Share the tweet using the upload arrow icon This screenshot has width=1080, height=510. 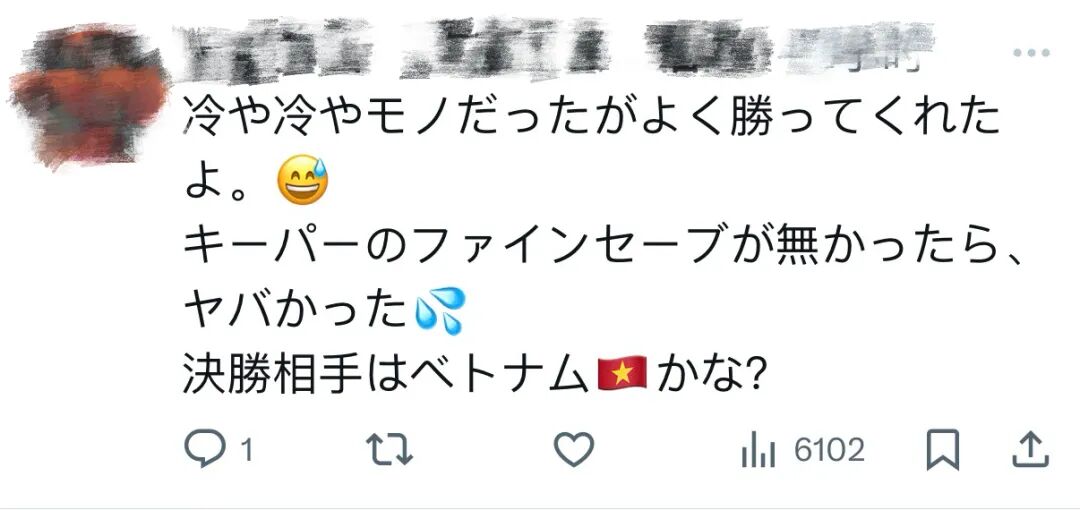point(1030,449)
